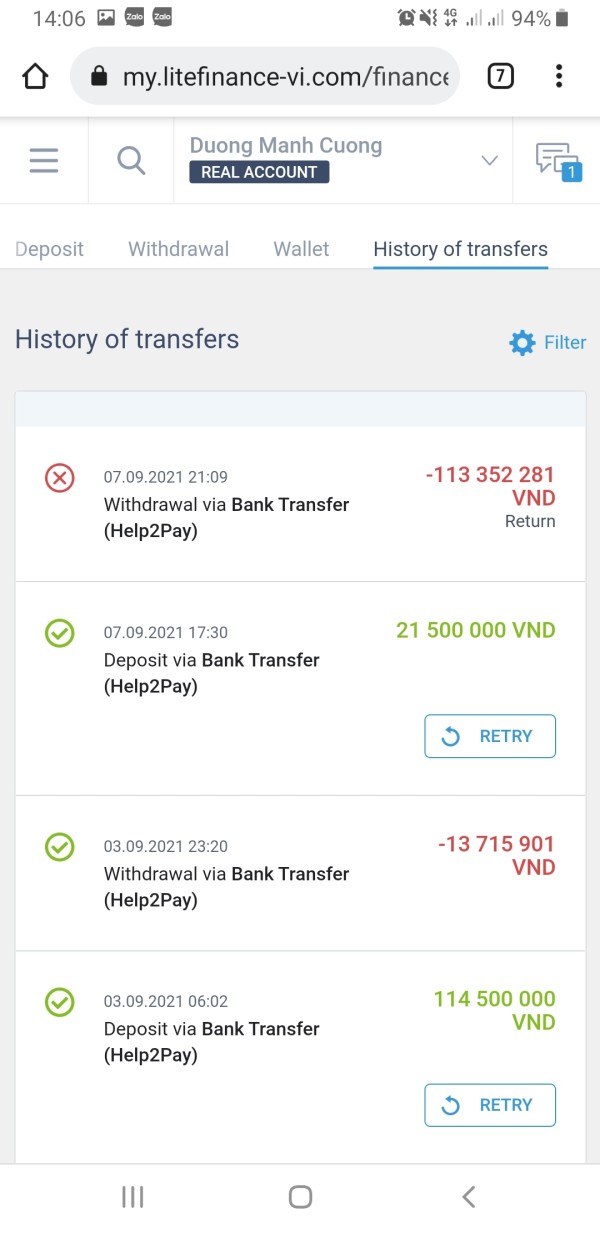Viewport: 600px width, 1233px height.
Task: Open the hamburger menu
Action: point(44,160)
